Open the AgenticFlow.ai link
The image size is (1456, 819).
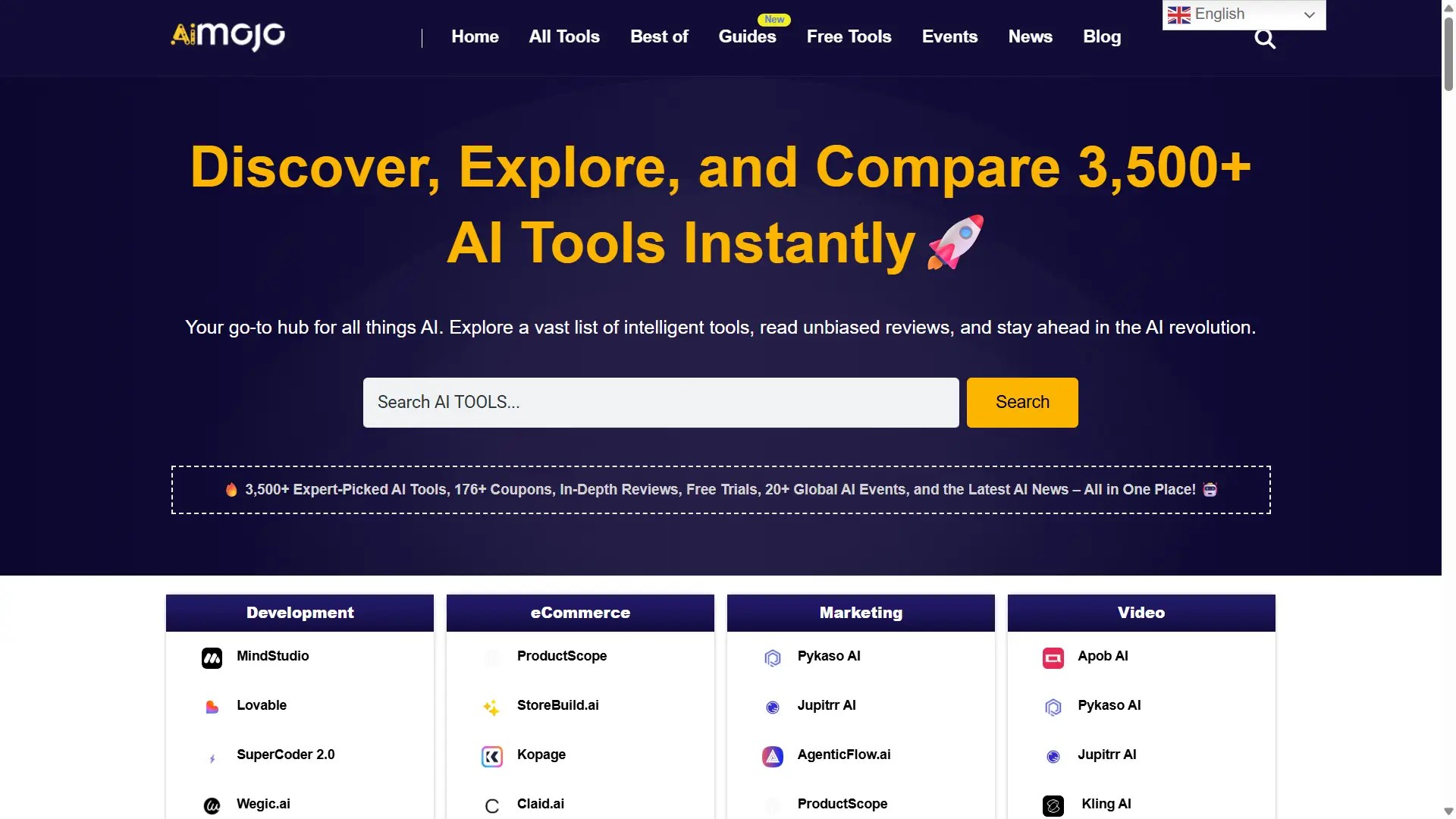844,755
